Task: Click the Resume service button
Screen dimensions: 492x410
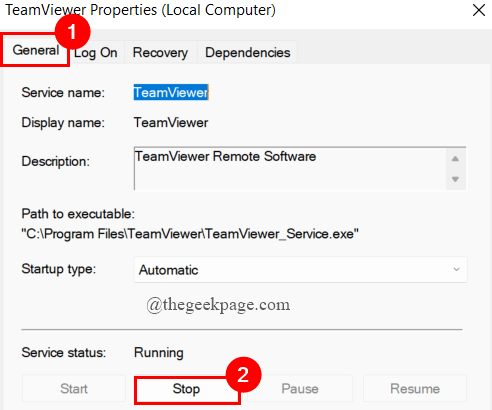Action: (415, 388)
